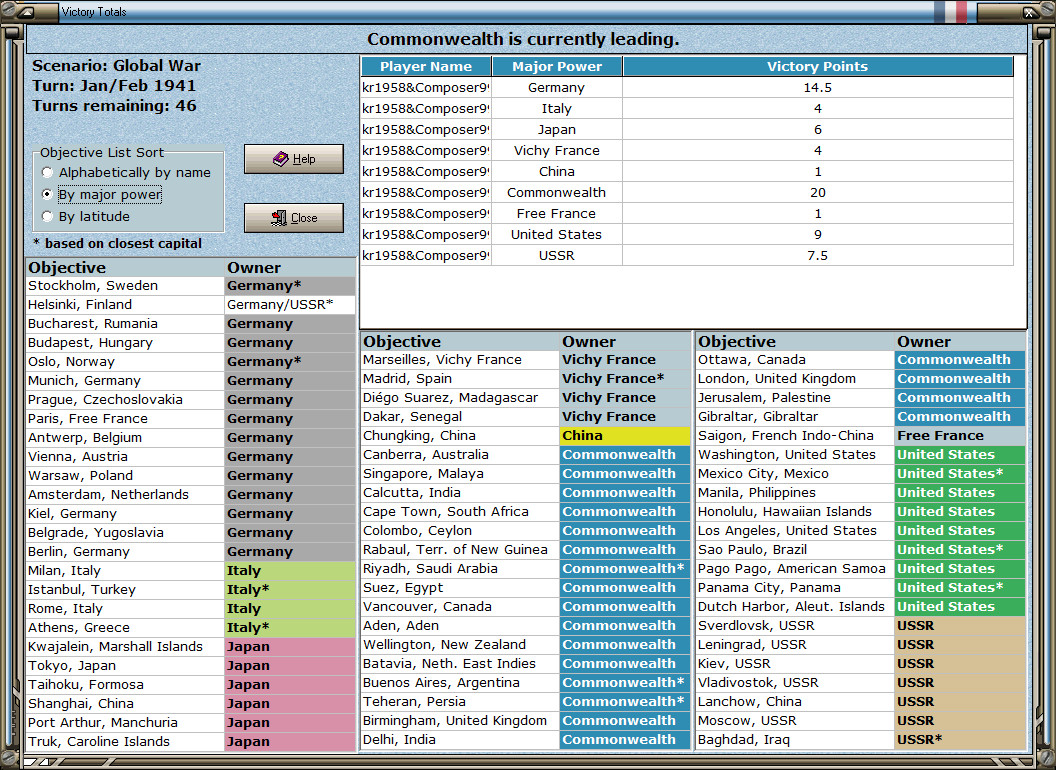Viewport: 1056px width, 770px height.
Task: Select Marseilles, Vichy France objective
Action: click(460, 360)
